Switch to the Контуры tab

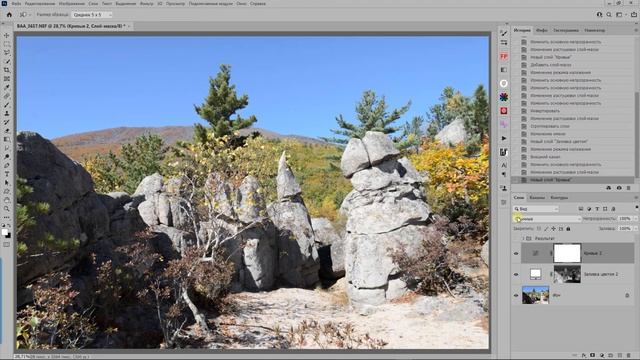pyautogui.click(x=559, y=198)
